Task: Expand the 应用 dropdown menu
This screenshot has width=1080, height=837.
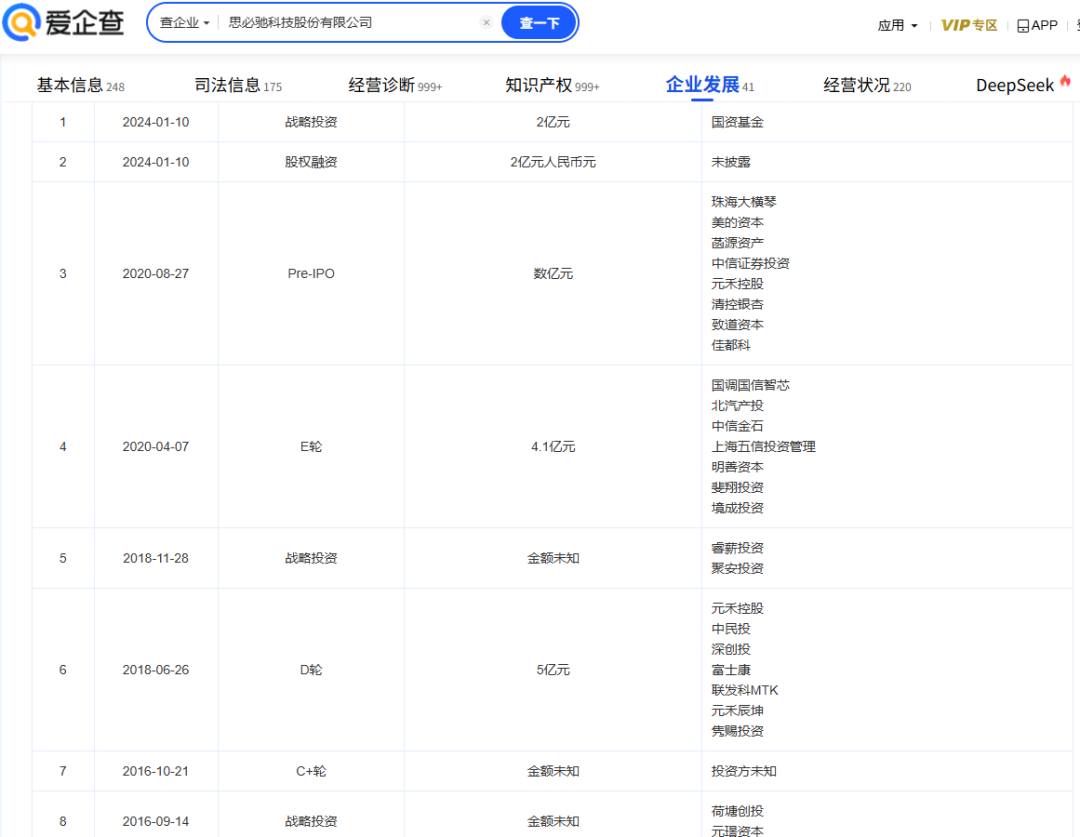Action: tap(897, 25)
